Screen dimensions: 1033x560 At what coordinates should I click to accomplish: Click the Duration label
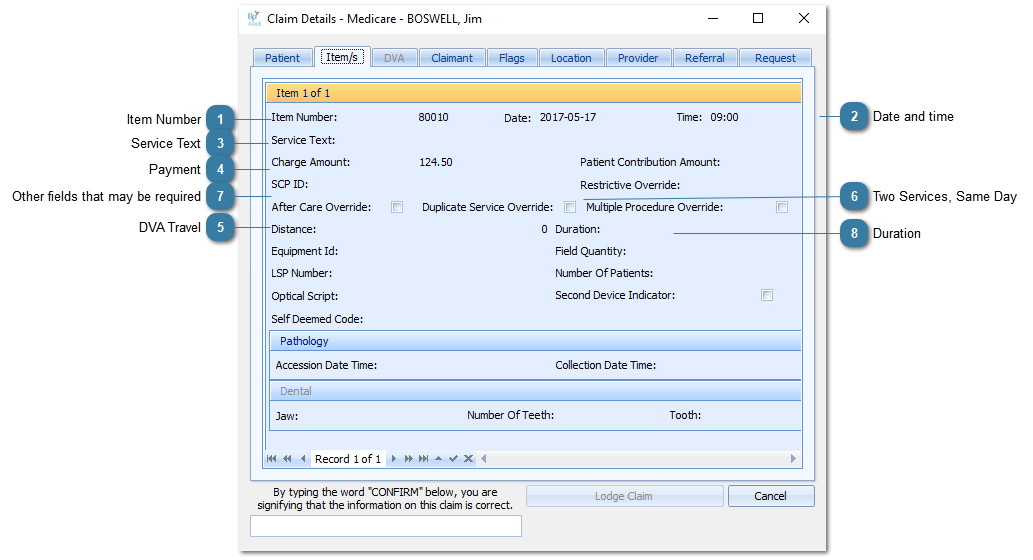578,229
